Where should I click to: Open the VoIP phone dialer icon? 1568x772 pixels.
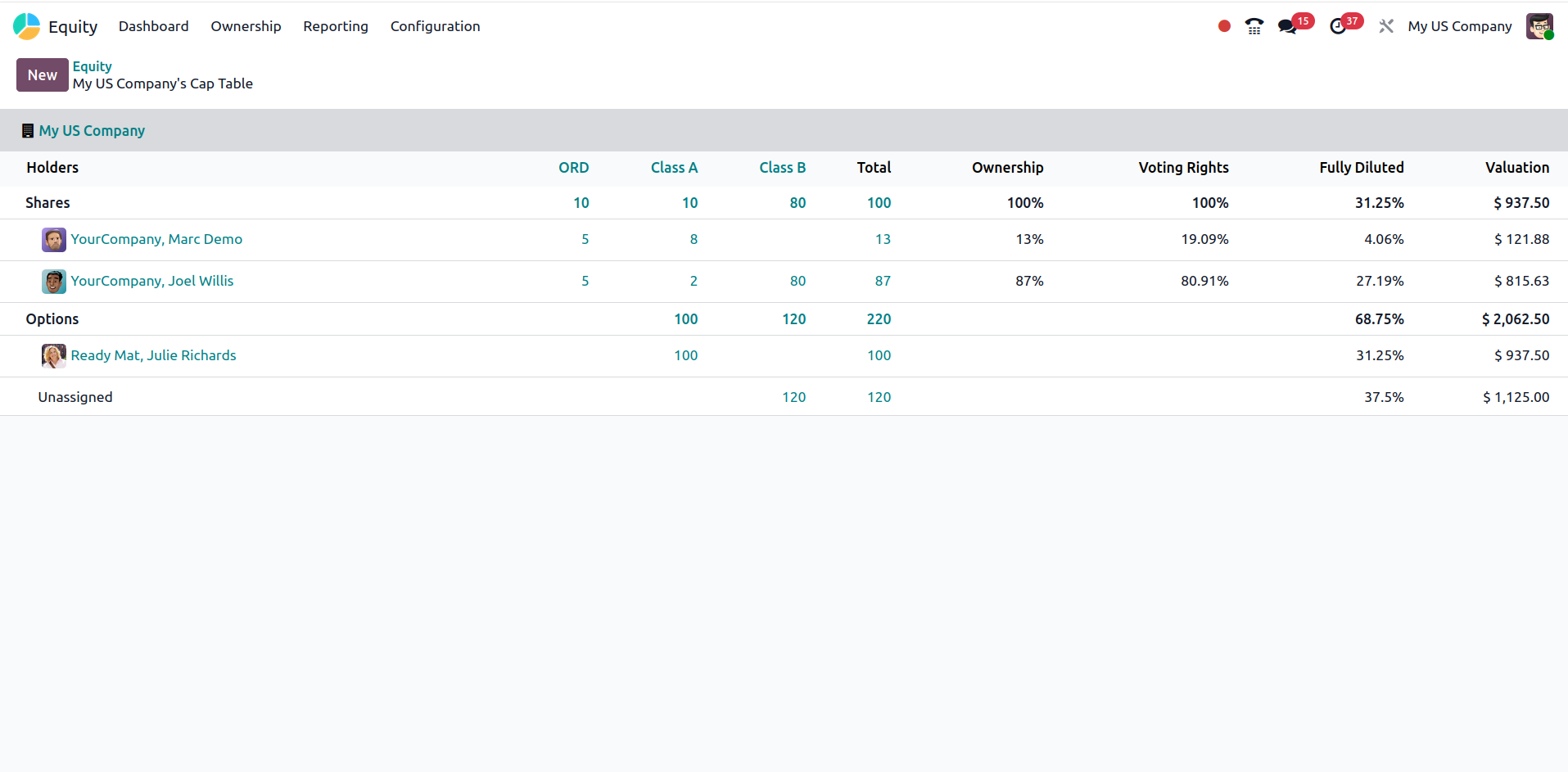[x=1254, y=26]
